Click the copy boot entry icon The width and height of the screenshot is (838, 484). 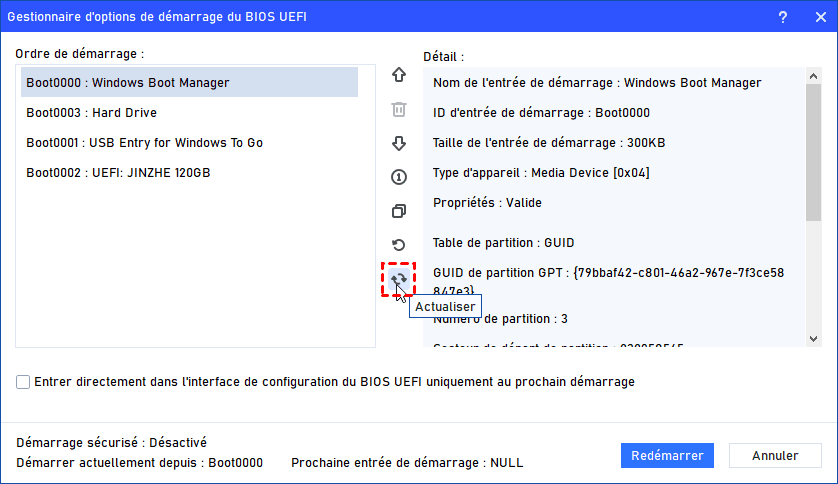(399, 211)
